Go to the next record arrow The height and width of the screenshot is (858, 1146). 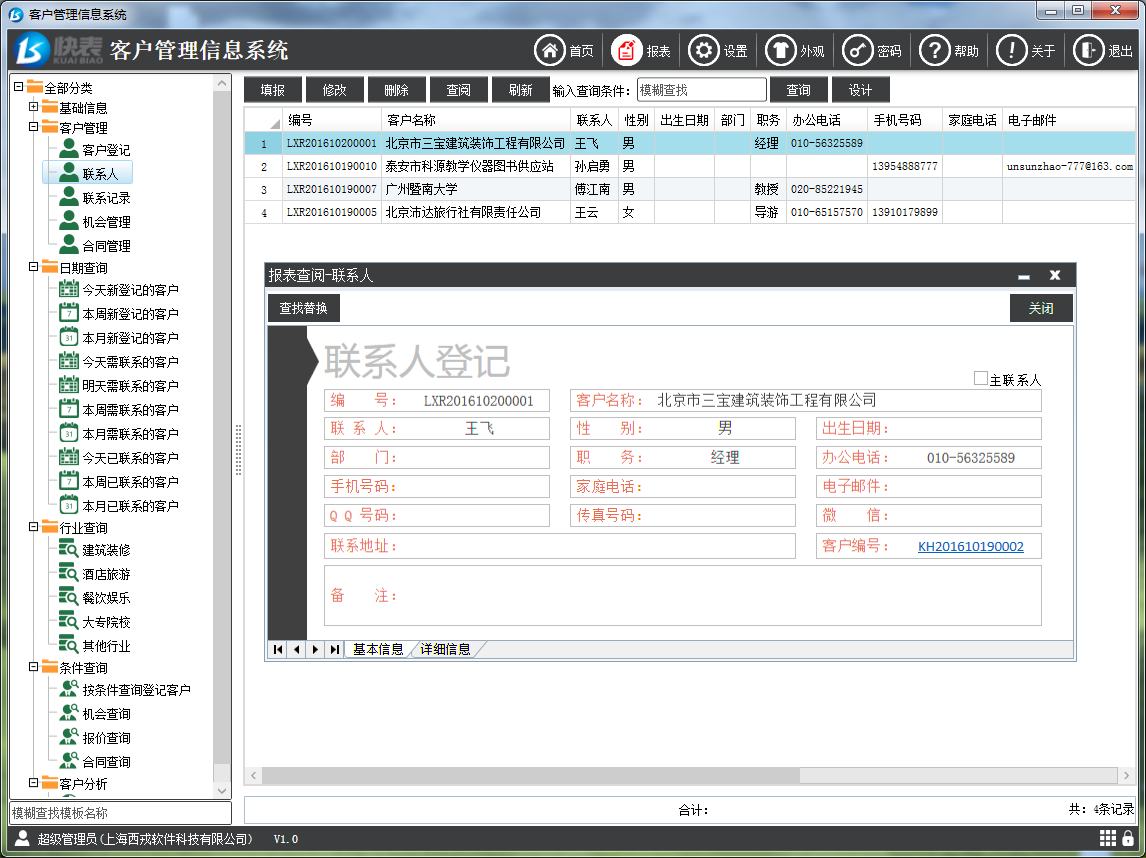pyautogui.click(x=315, y=649)
